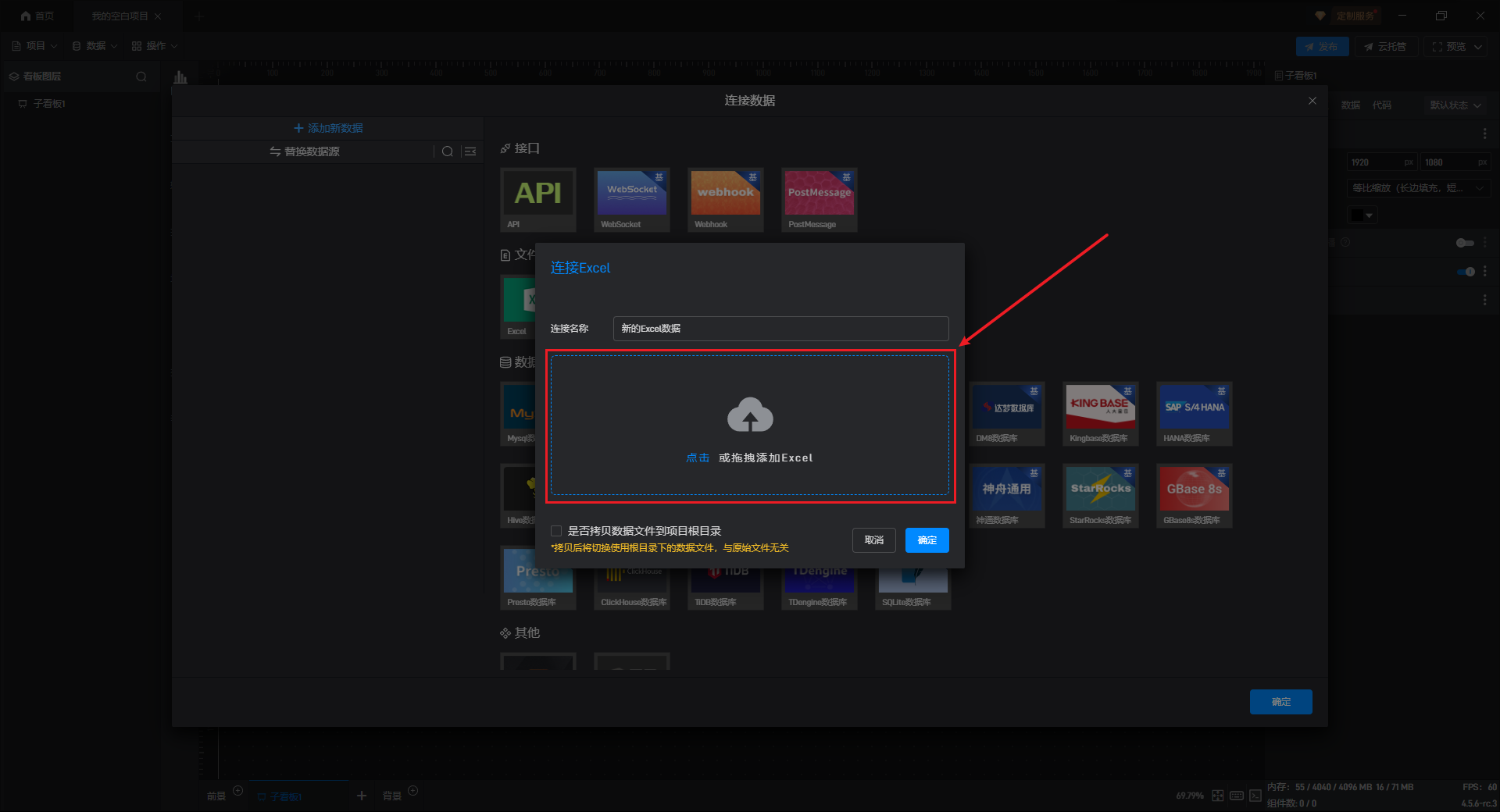Switch to the 首页 home tab

(x=37, y=16)
